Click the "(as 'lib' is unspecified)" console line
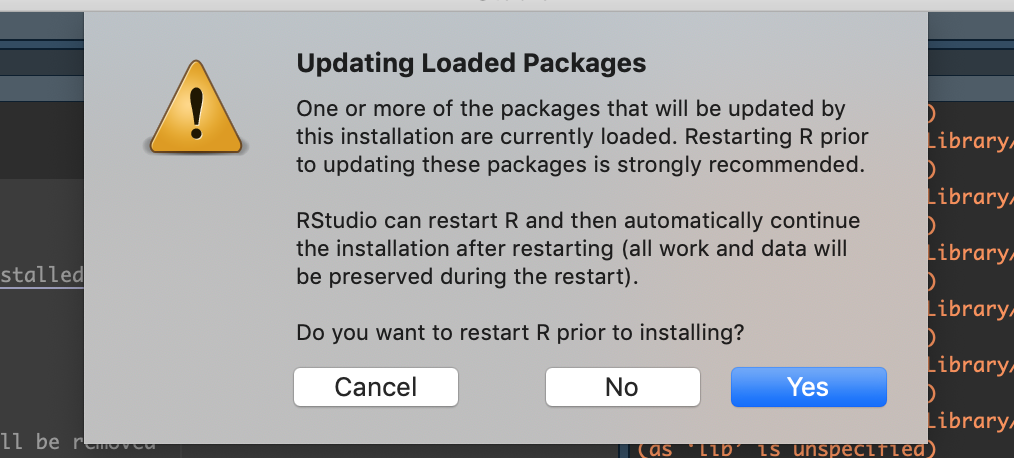The width and height of the screenshot is (1014, 458). coord(786,448)
